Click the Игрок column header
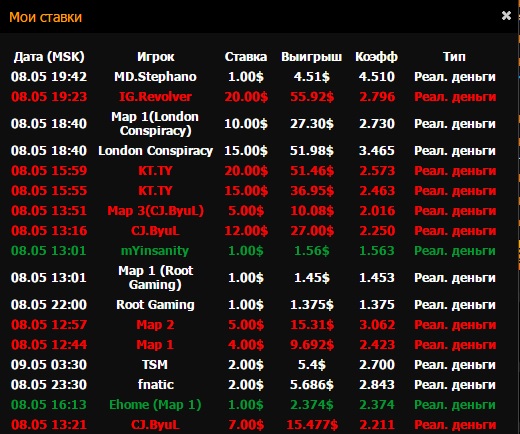This screenshot has width=520, height=434. pos(155,57)
